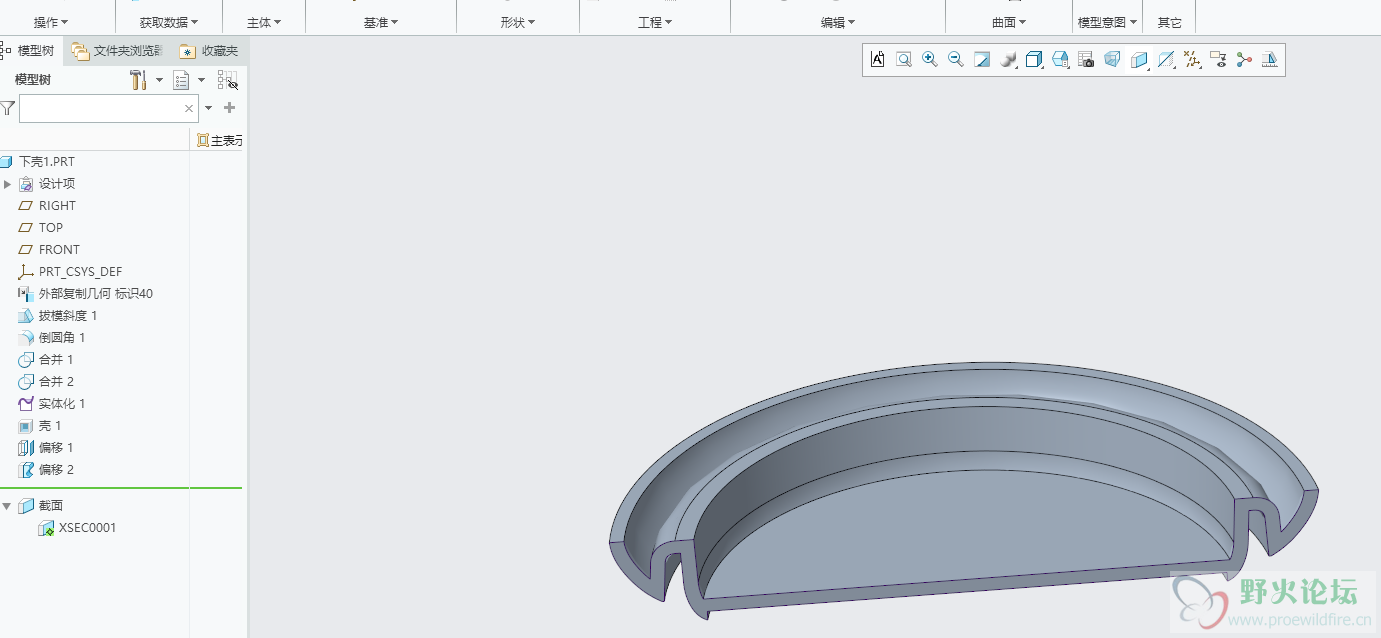1381x638 pixels.
Task: Click the tree columns list icon
Action: tap(182, 80)
